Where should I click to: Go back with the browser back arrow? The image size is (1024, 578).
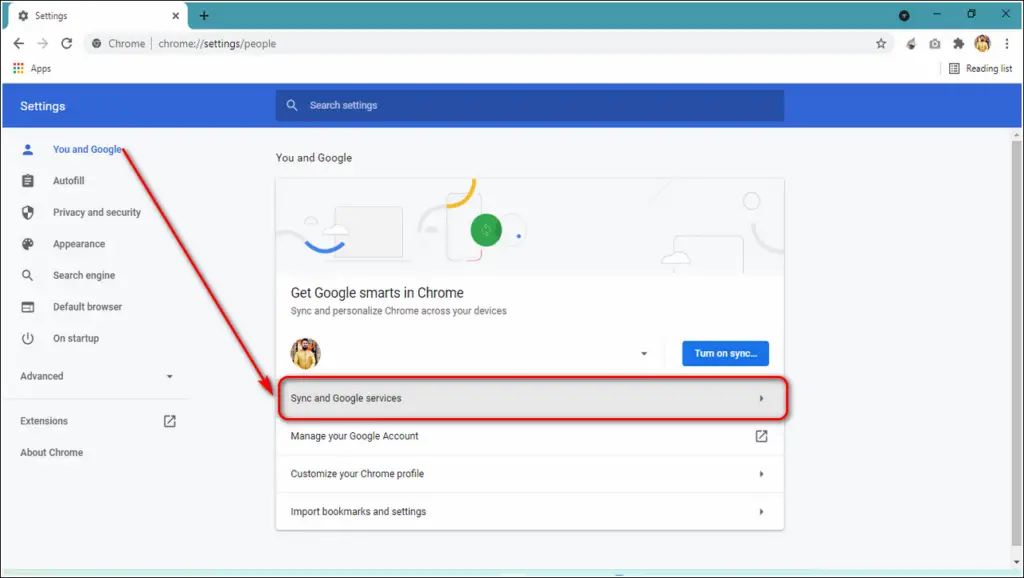[x=18, y=44]
